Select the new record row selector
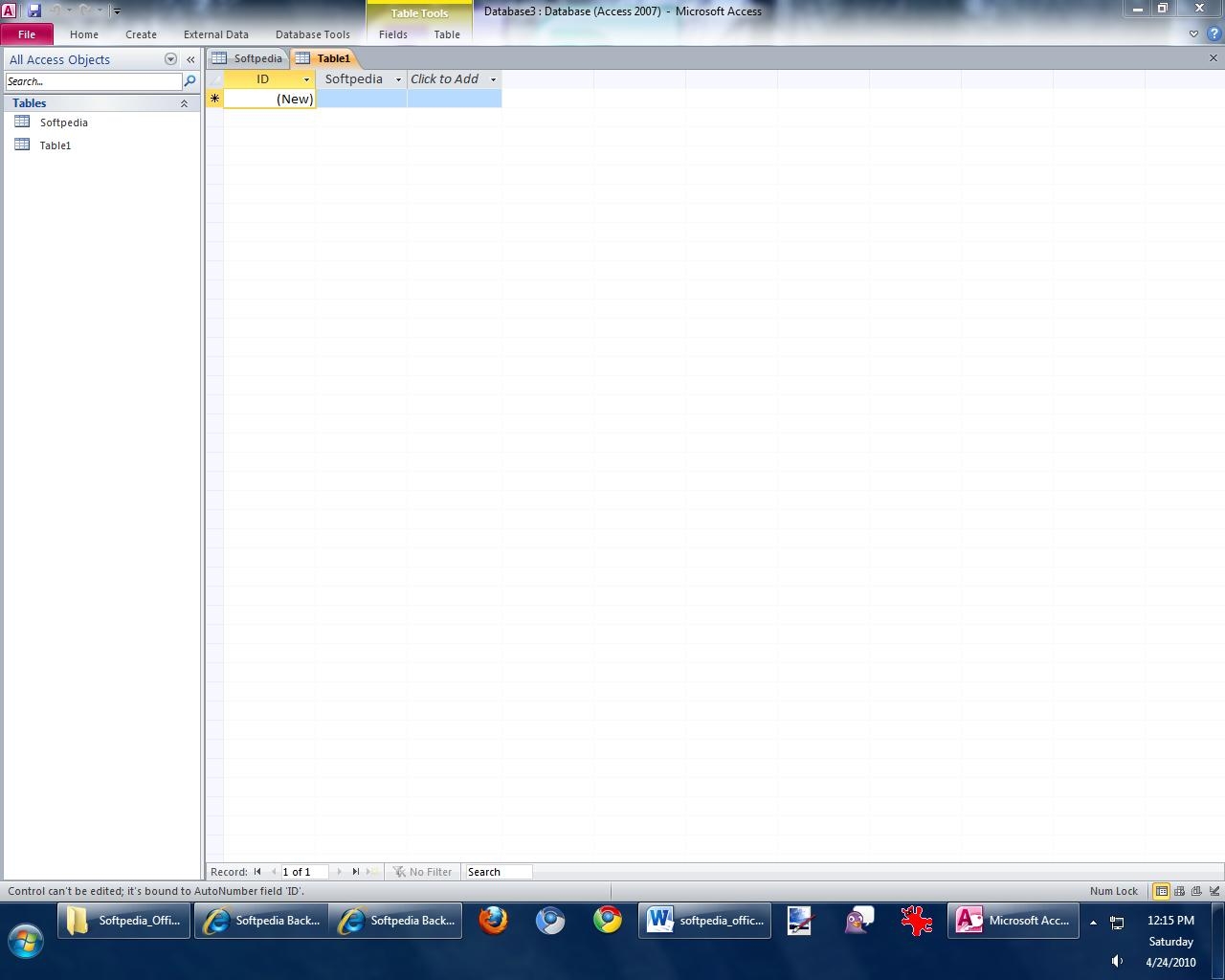 214,99
